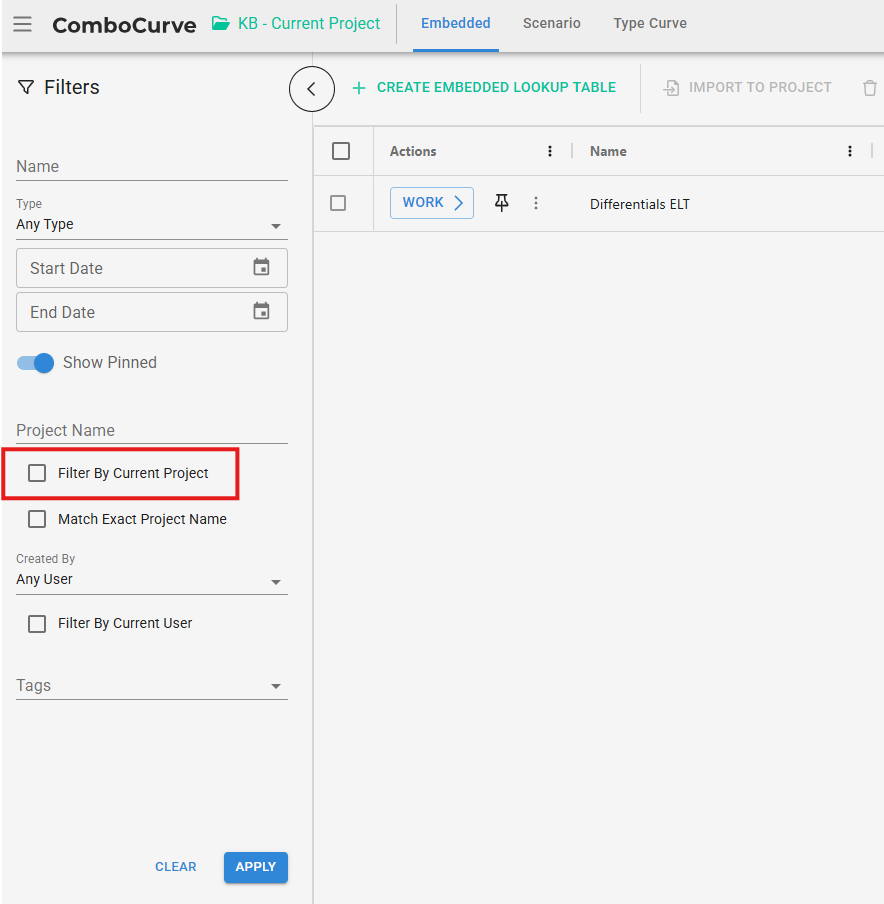Click the green project folder icon
This screenshot has width=884, height=904.
pos(221,23)
